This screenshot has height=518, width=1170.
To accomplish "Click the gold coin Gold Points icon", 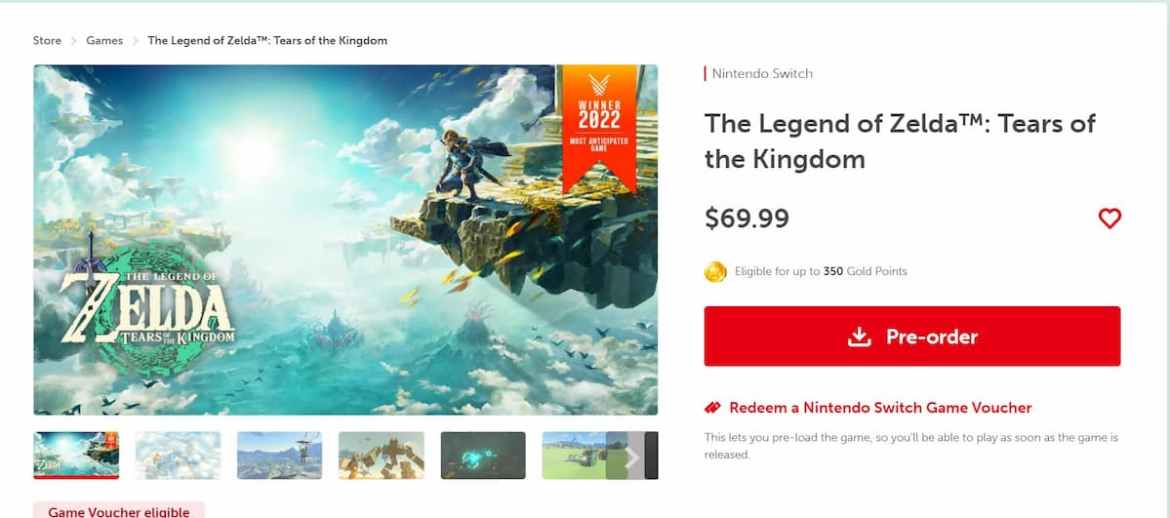I will pos(715,272).
